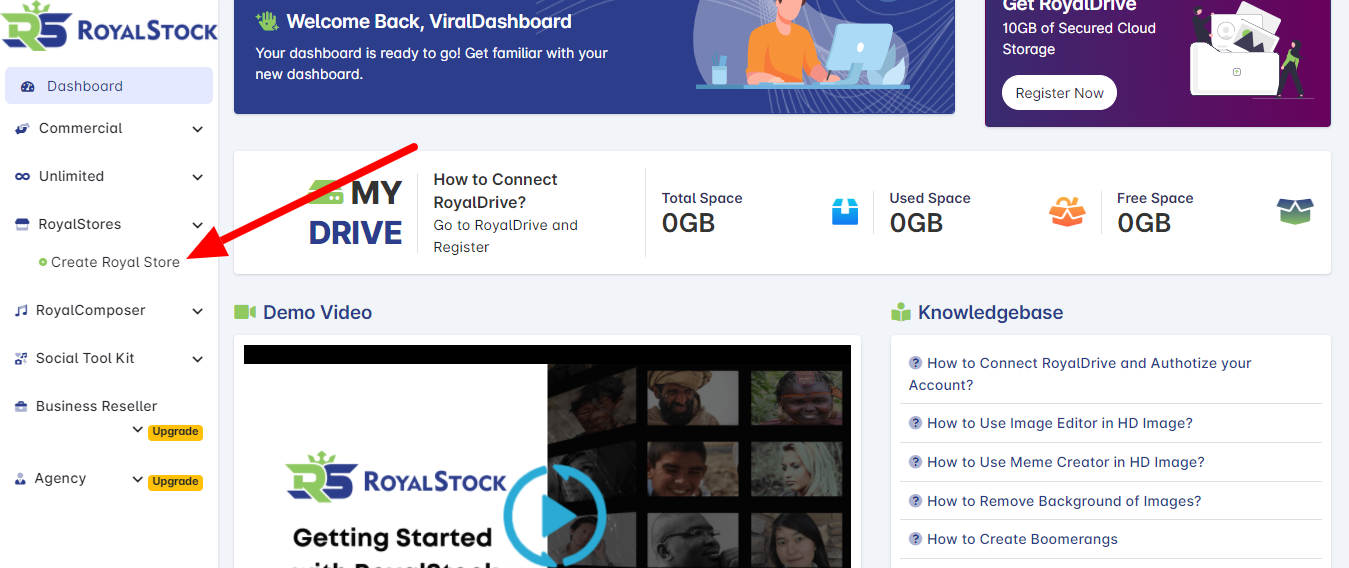Click question icon beside Meme Creator article
This screenshot has height=568, width=1349.
[x=915, y=462]
